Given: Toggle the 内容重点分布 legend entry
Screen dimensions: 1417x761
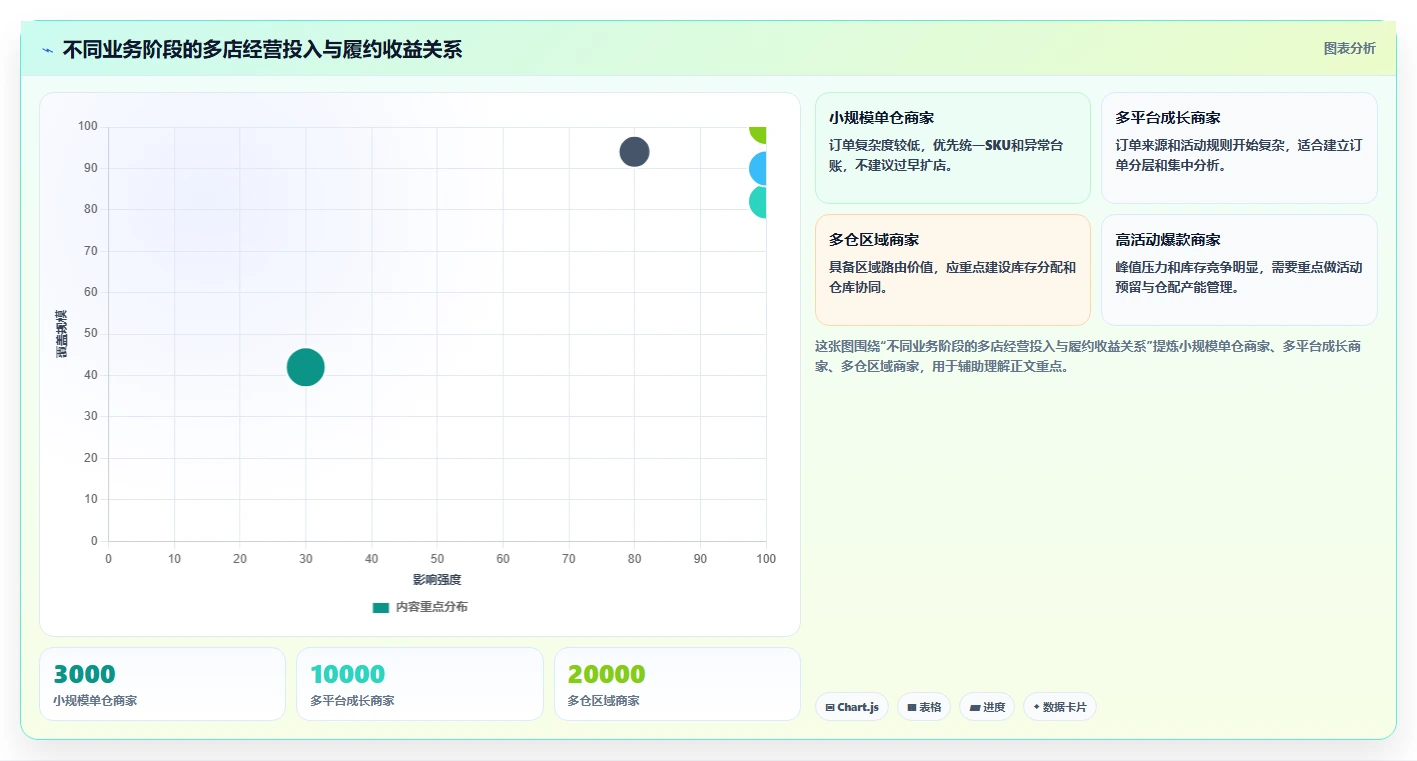Looking at the screenshot, I should click(x=420, y=607).
